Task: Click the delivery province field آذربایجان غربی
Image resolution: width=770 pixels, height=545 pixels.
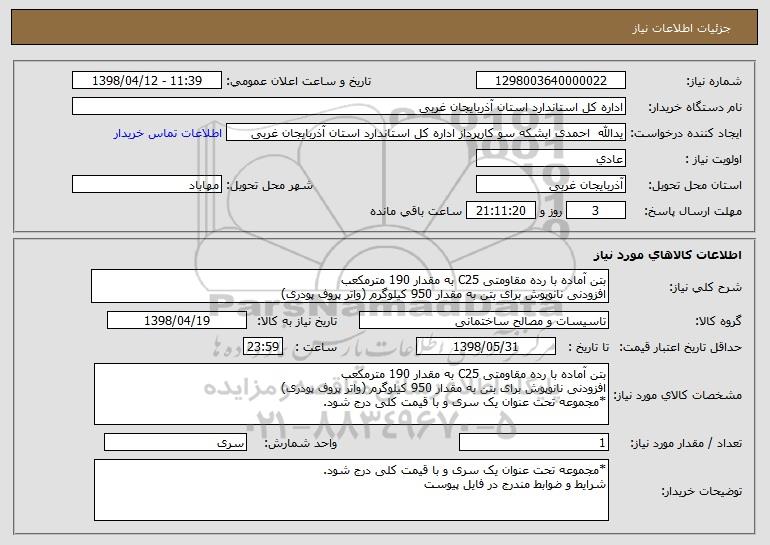Action: tap(550, 185)
